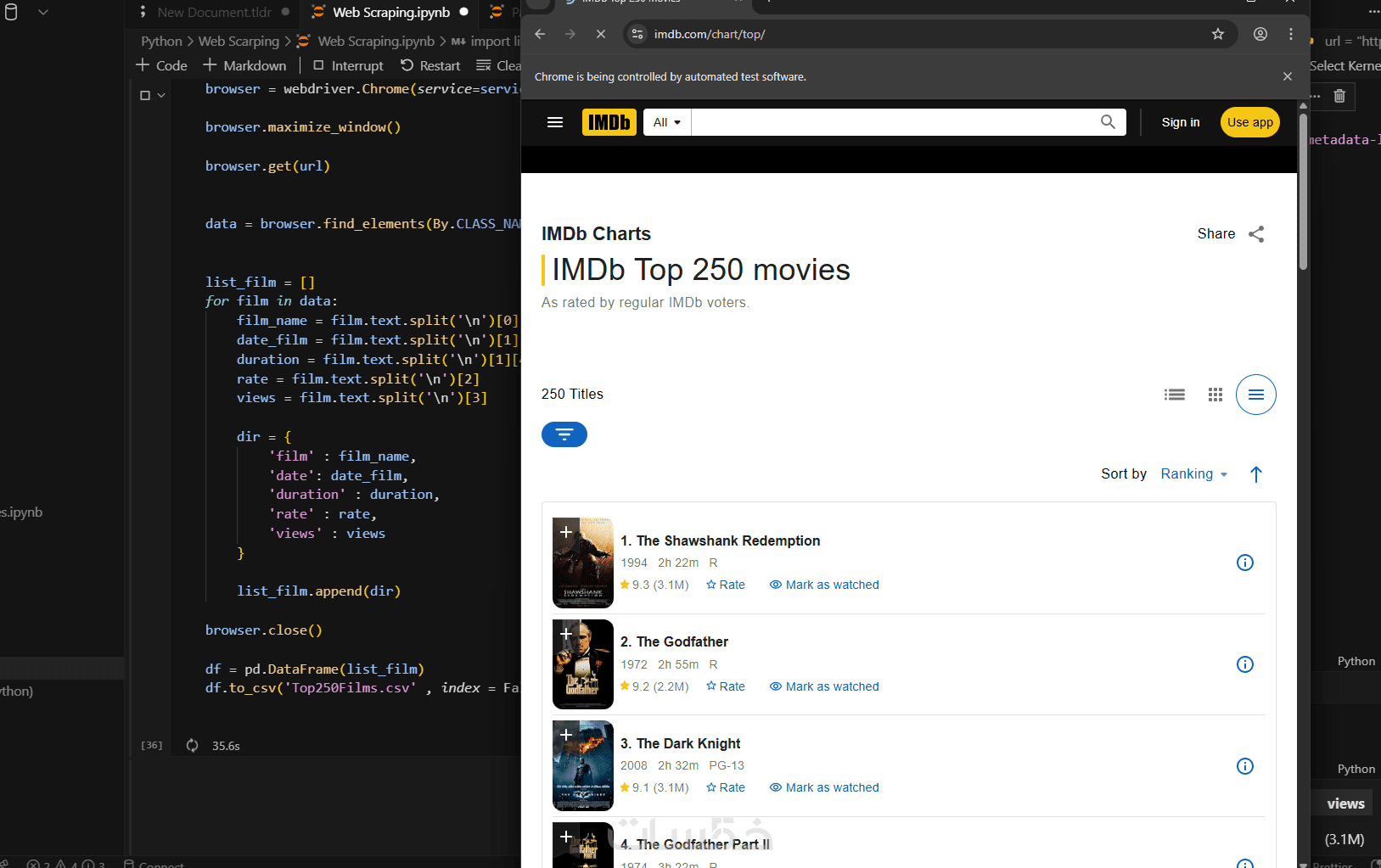Bookmark this page with the star icon
The width and height of the screenshot is (1381, 868).
click(1218, 34)
